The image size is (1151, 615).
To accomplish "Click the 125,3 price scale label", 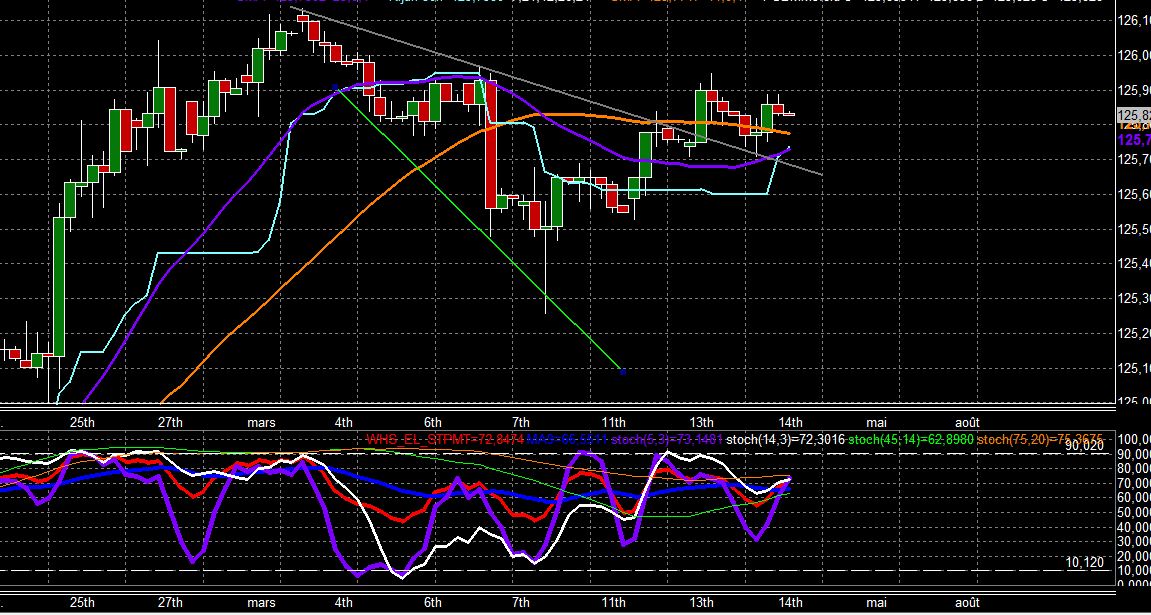I will click(x=1133, y=299).
